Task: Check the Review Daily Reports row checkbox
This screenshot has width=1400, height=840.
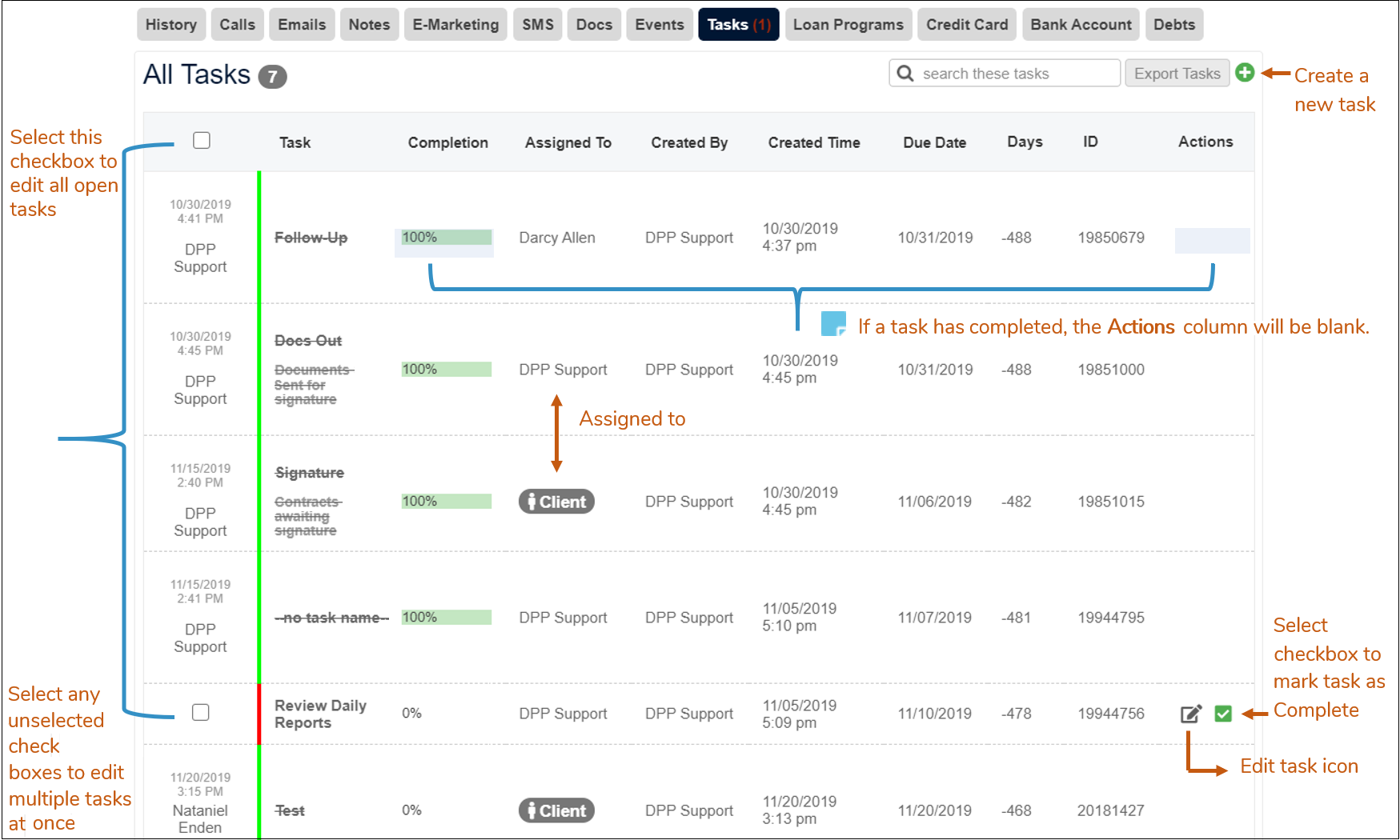Action: 201,711
